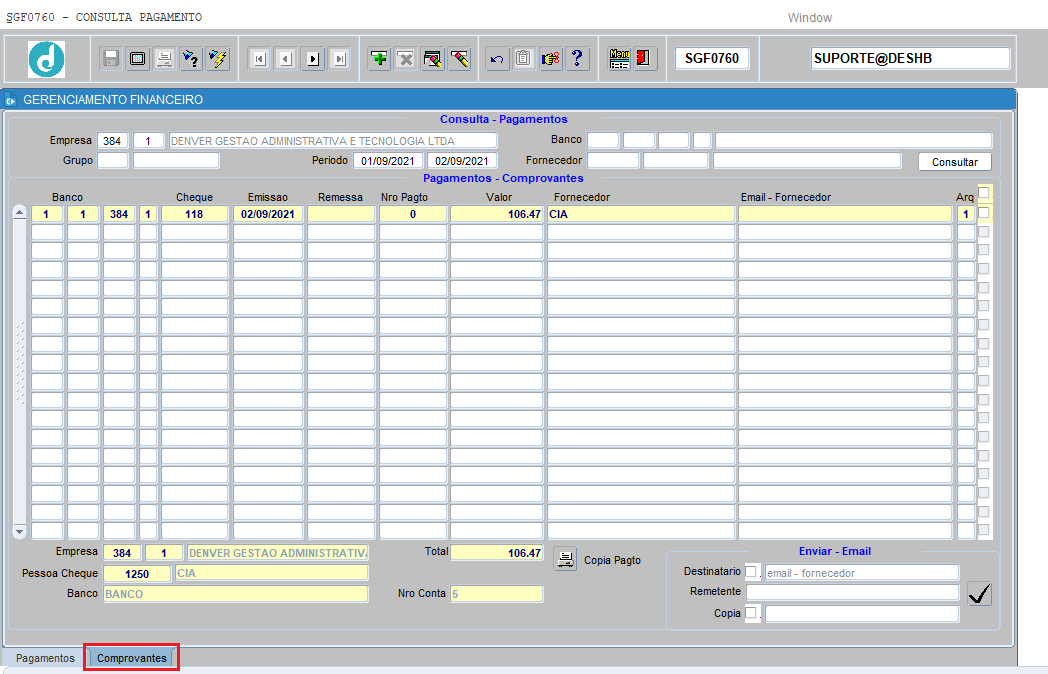Toggle the select-all checkbox above Arq column
Viewport: 1048px width, 674px height.
click(x=983, y=193)
